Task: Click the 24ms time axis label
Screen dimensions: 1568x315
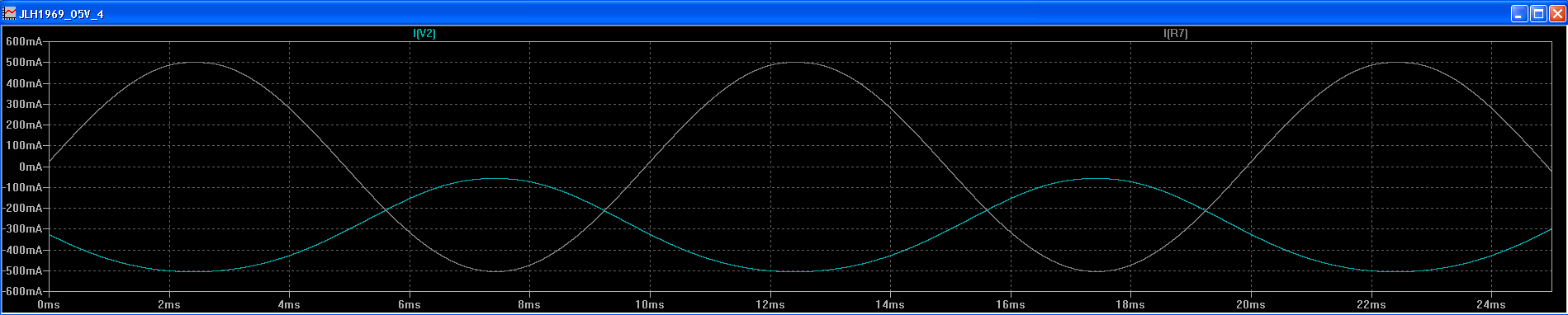Action: point(1491,305)
